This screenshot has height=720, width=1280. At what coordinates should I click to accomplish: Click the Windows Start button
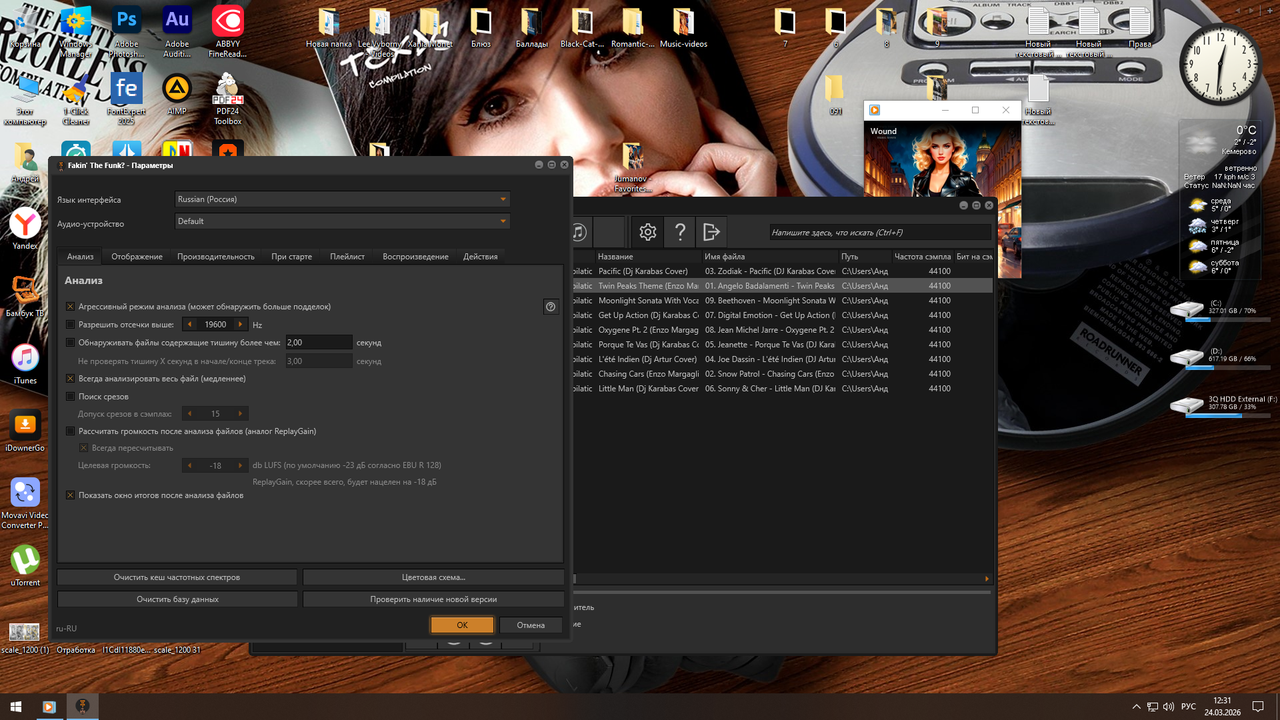16,706
